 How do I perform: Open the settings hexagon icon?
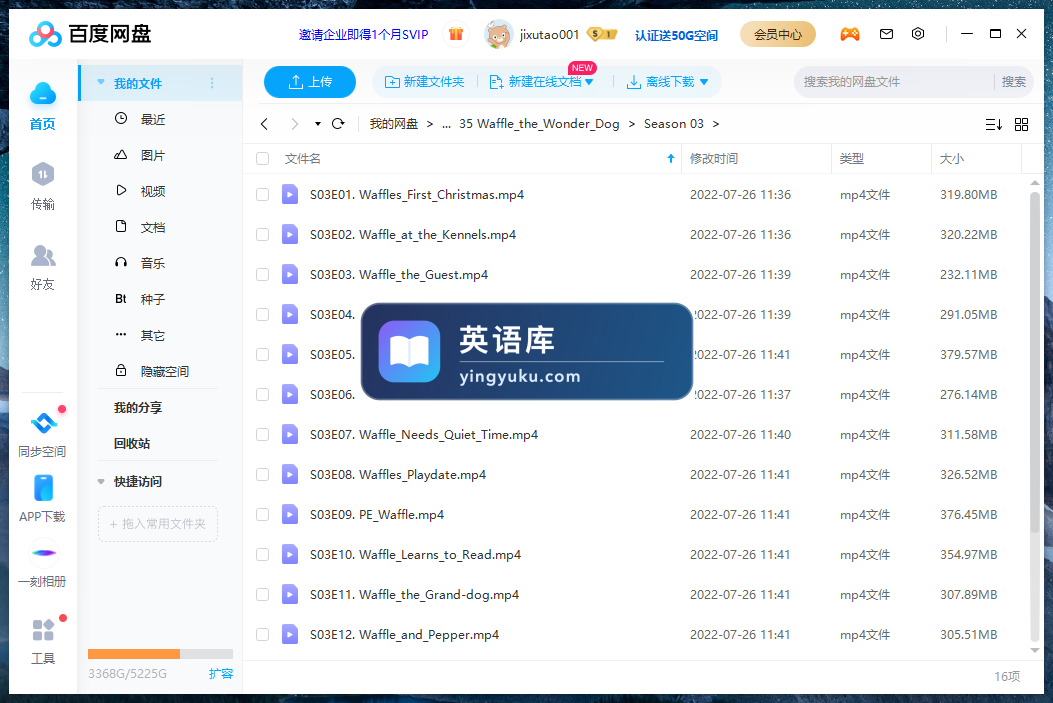[x=918, y=34]
